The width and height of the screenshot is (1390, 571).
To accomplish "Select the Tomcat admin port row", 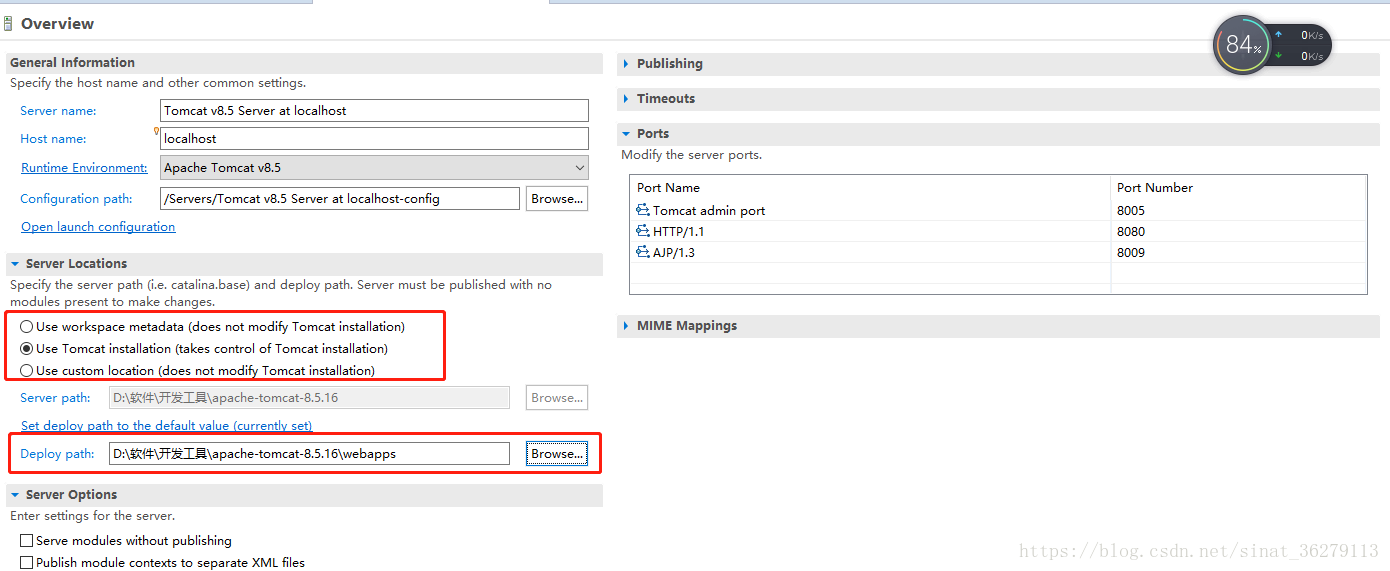I will (x=998, y=211).
